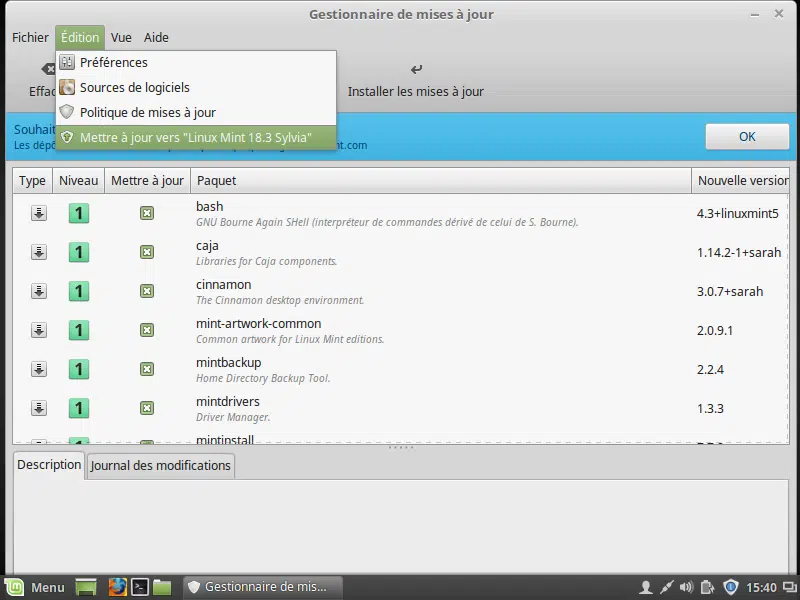Click version 4.3+linuxmint5
Screen dimensions: 800x600
click(x=738, y=213)
